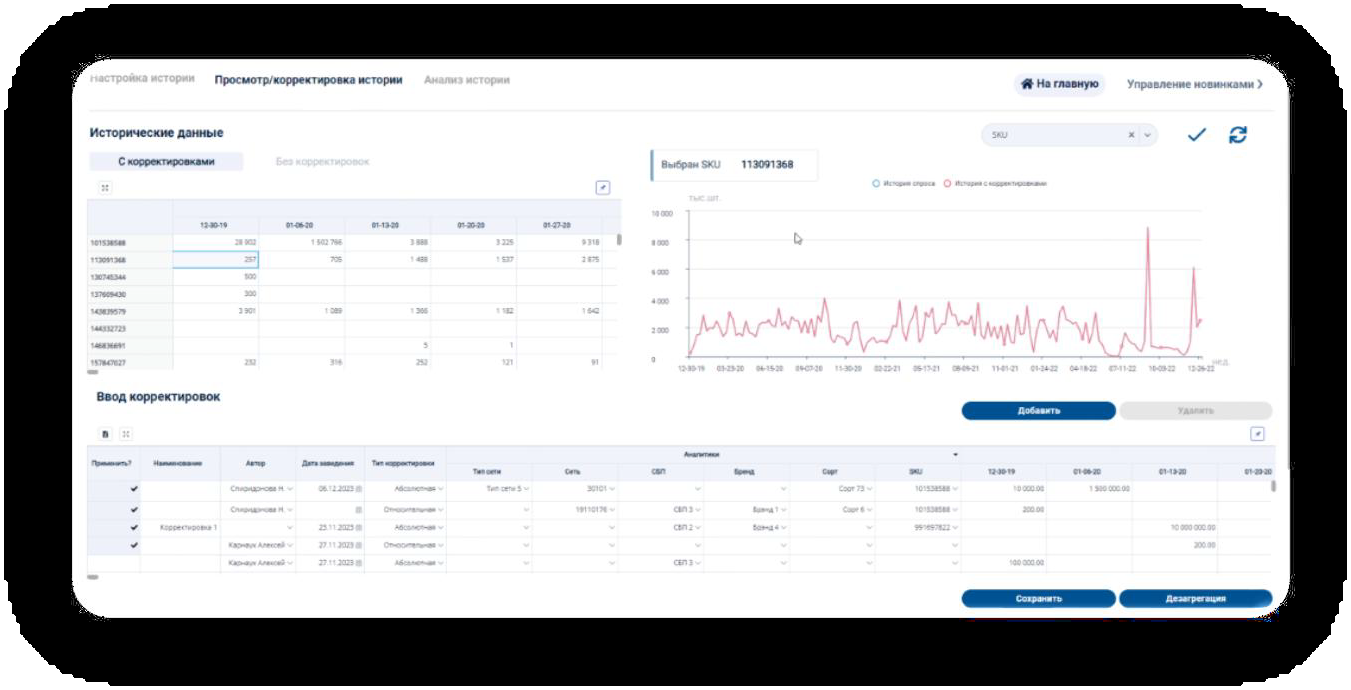
Task: Select SKU row 157847027 in history table
Action: click(130, 362)
